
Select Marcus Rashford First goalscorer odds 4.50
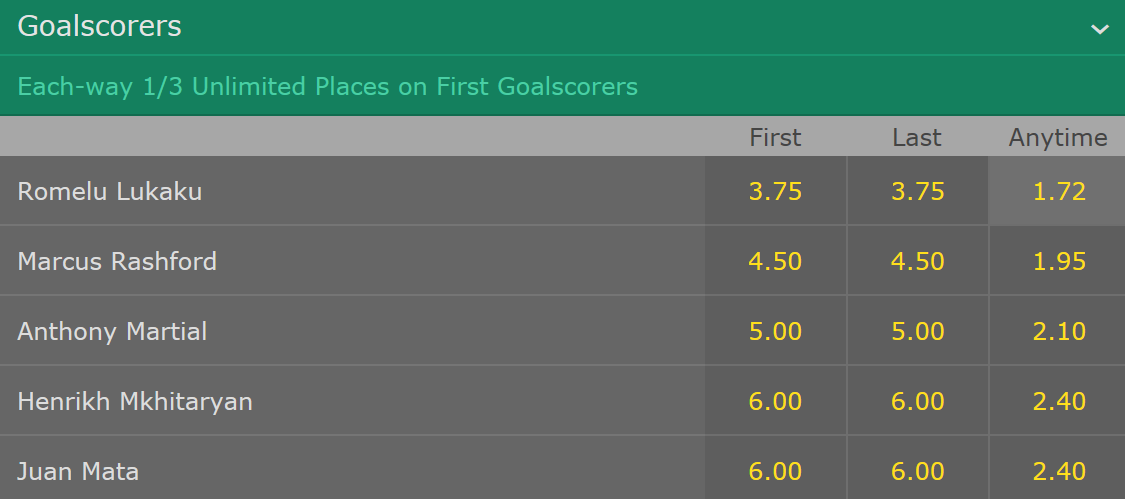[775, 261]
